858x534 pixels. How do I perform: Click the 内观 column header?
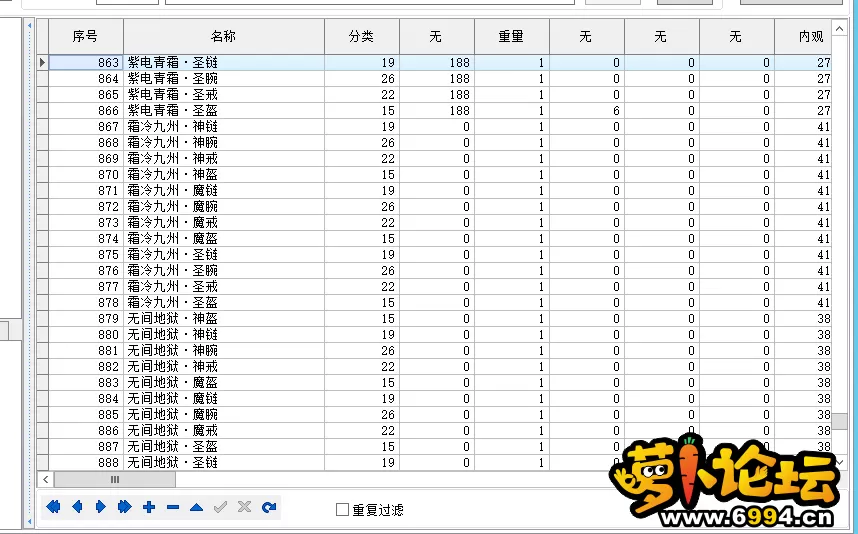coord(803,36)
